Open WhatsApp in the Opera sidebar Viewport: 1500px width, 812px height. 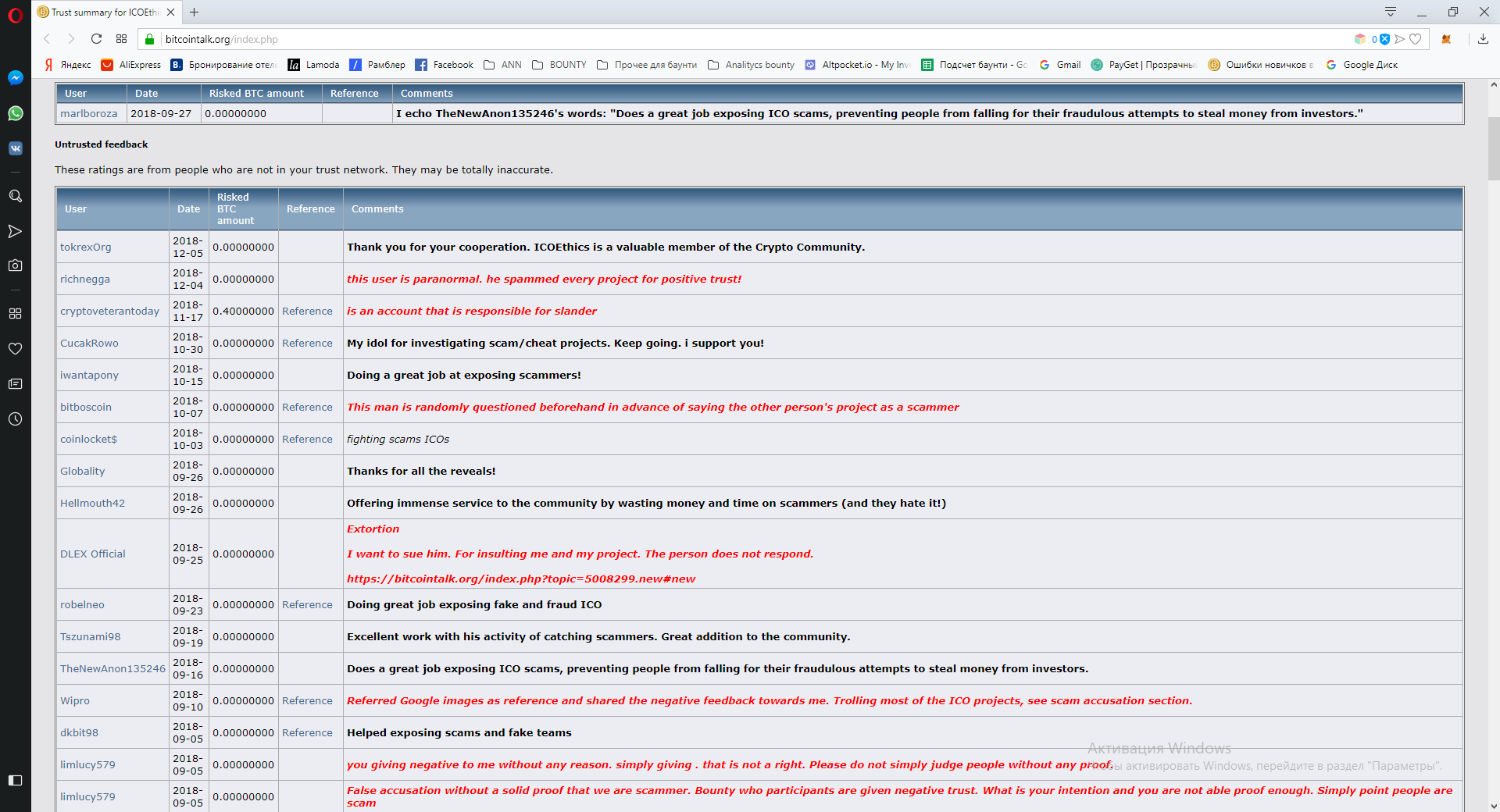15,113
